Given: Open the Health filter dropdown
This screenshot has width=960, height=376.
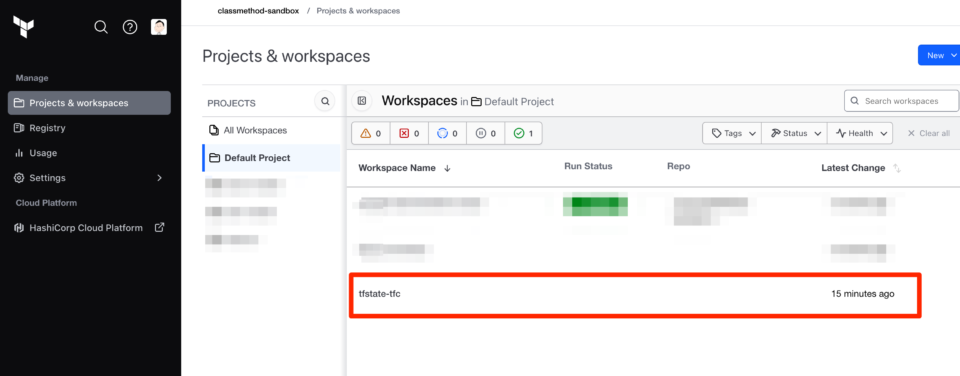Looking at the screenshot, I should point(860,133).
